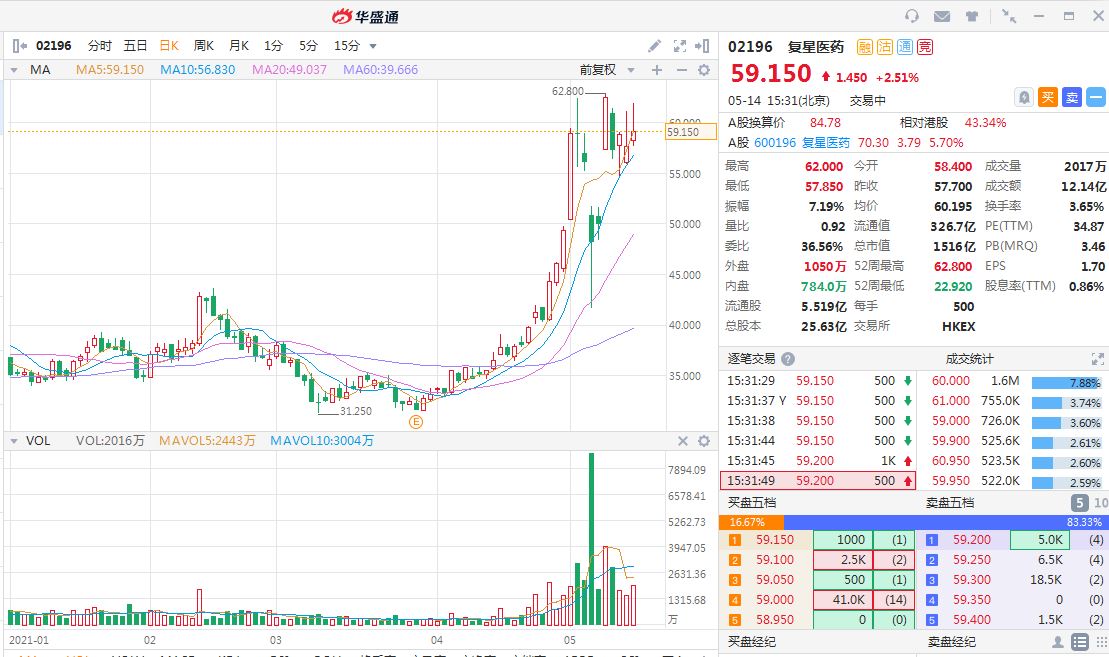Set a price alert bell icon
This screenshot has height=657, width=1109.
pos(1023,98)
